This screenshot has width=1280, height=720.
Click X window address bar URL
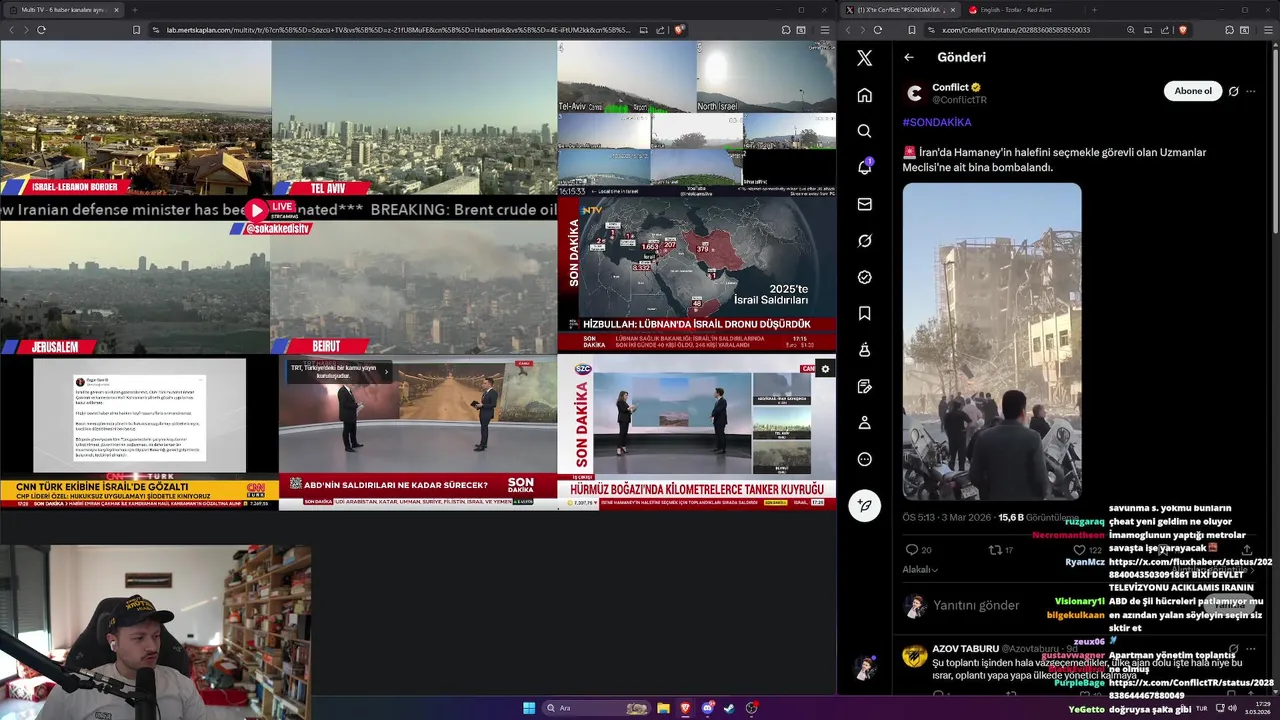click(x=1016, y=30)
